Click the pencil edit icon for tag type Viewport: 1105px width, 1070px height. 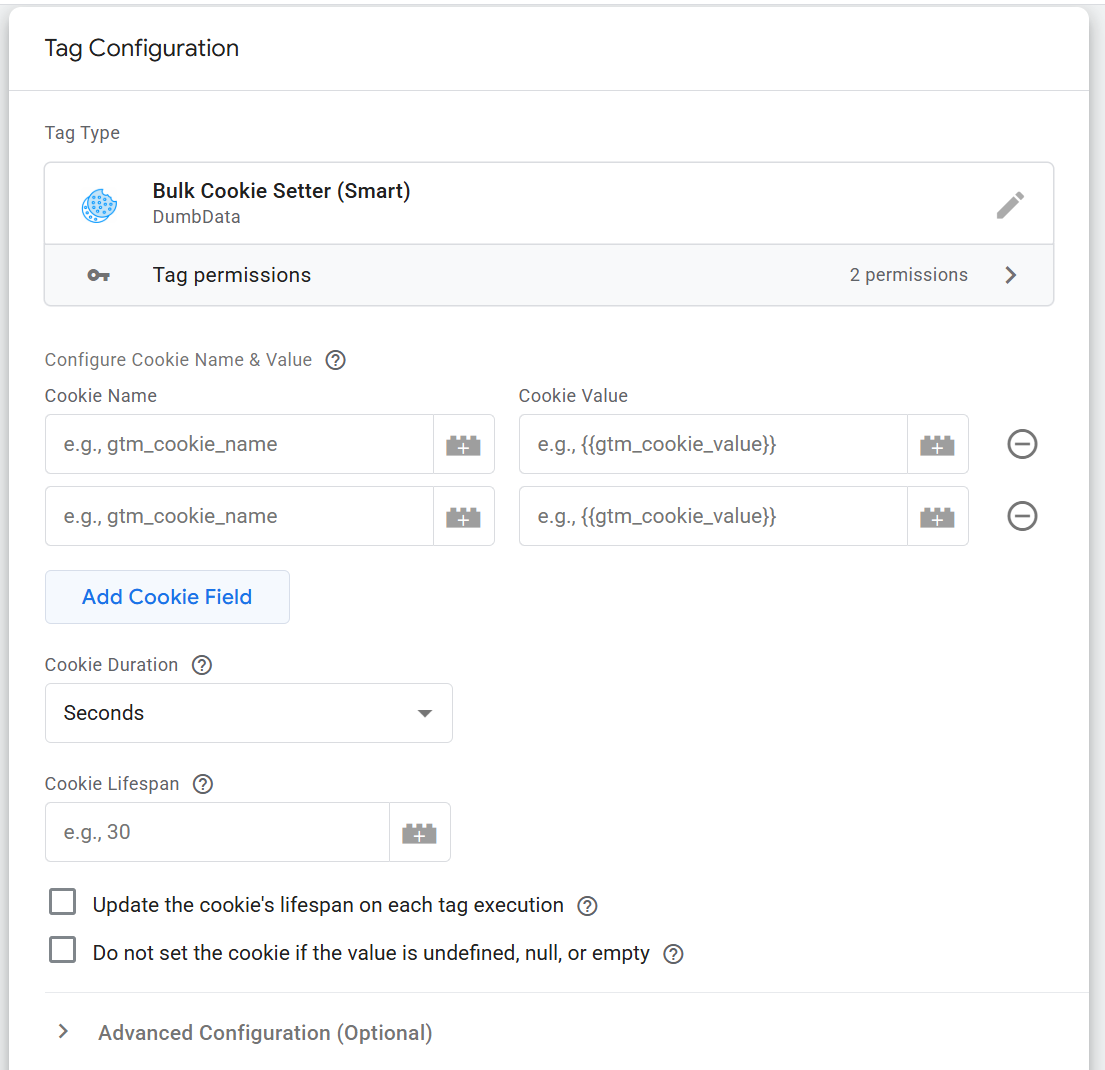[1010, 205]
